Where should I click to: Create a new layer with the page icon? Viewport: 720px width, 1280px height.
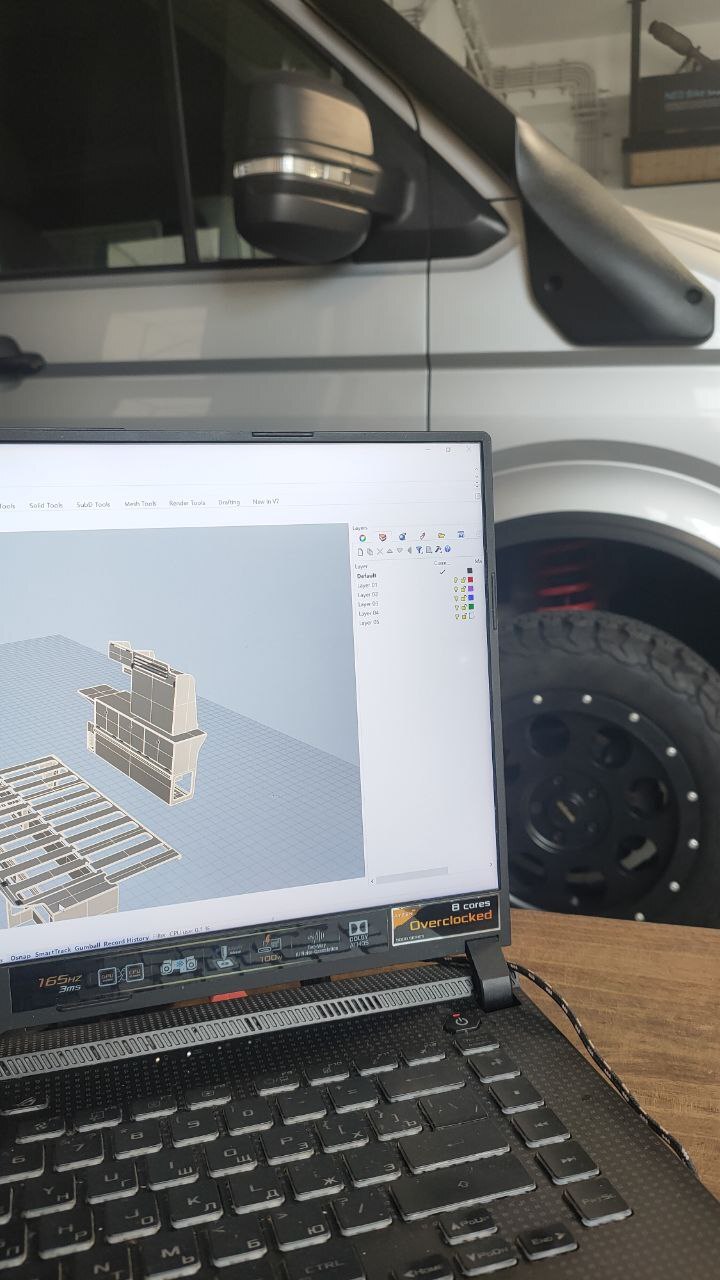coord(361,550)
